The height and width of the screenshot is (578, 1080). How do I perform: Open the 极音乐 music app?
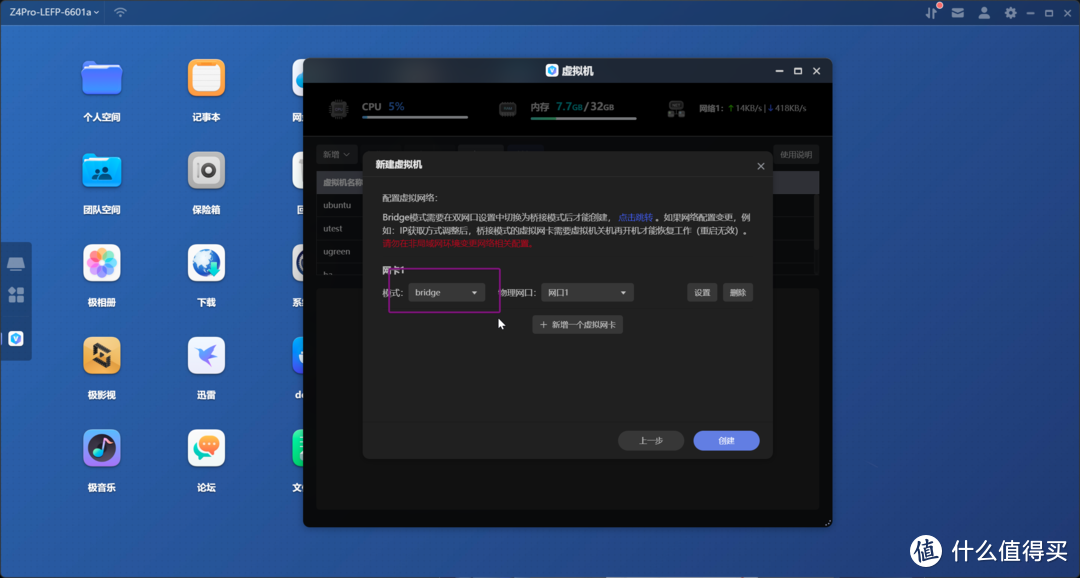point(101,448)
